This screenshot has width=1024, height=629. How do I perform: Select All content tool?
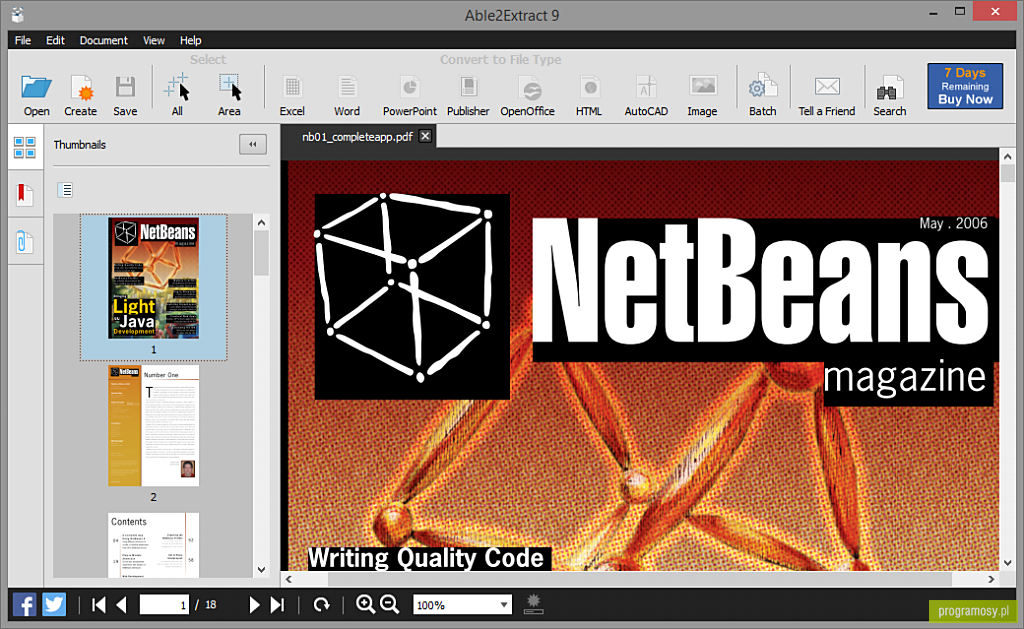pyautogui.click(x=177, y=87)
